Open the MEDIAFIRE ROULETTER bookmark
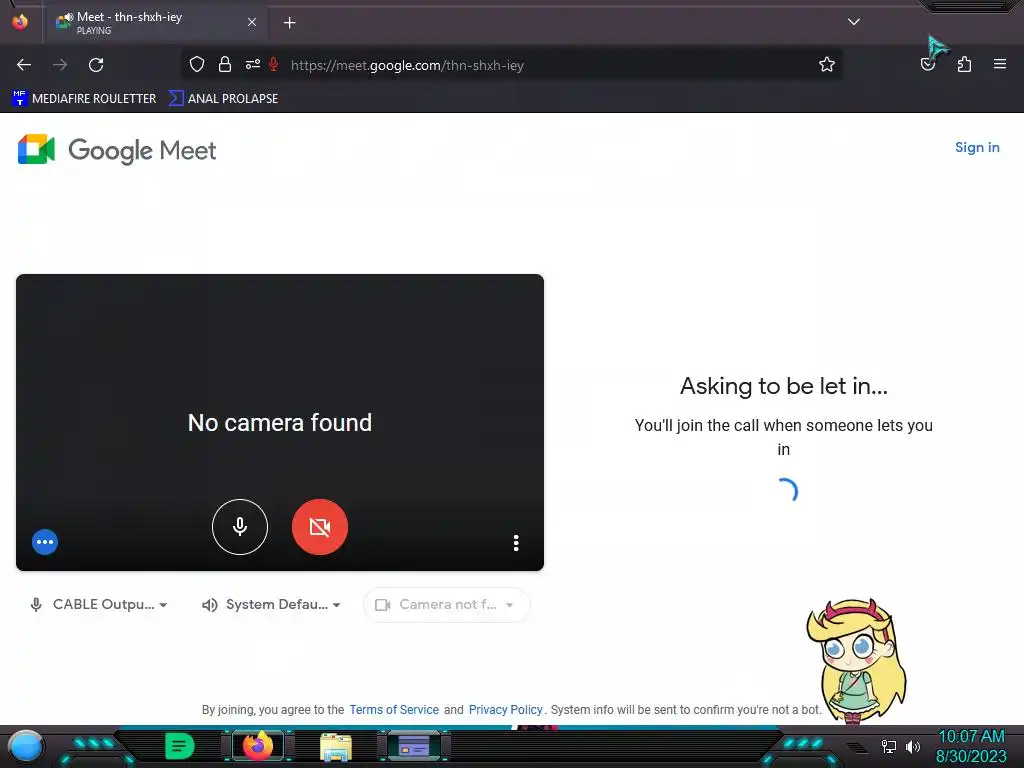This screenshot has width=1024, height=768. (x=84, y=99)
